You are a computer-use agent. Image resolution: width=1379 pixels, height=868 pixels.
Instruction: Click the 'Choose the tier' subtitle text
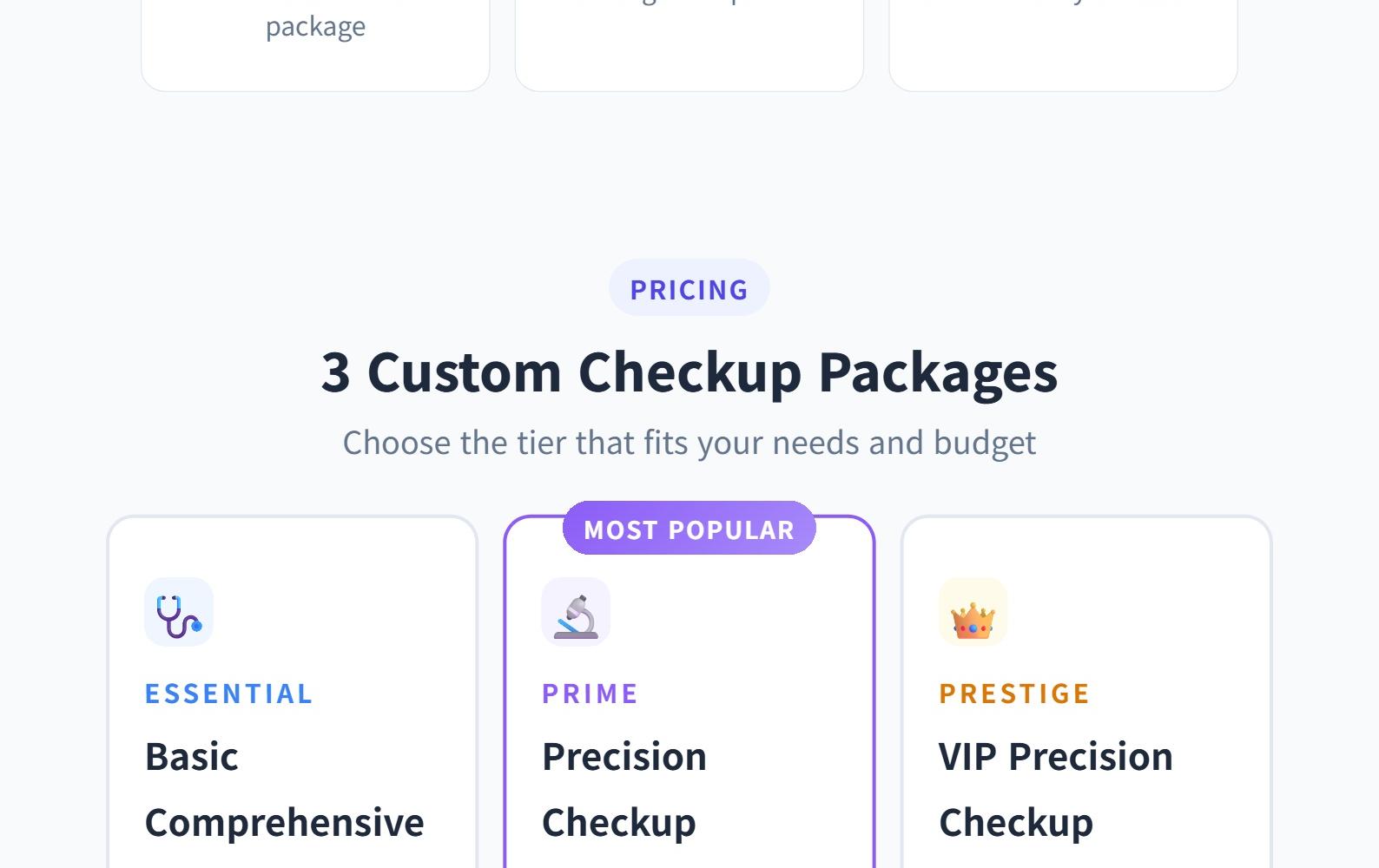coord(689,443)
